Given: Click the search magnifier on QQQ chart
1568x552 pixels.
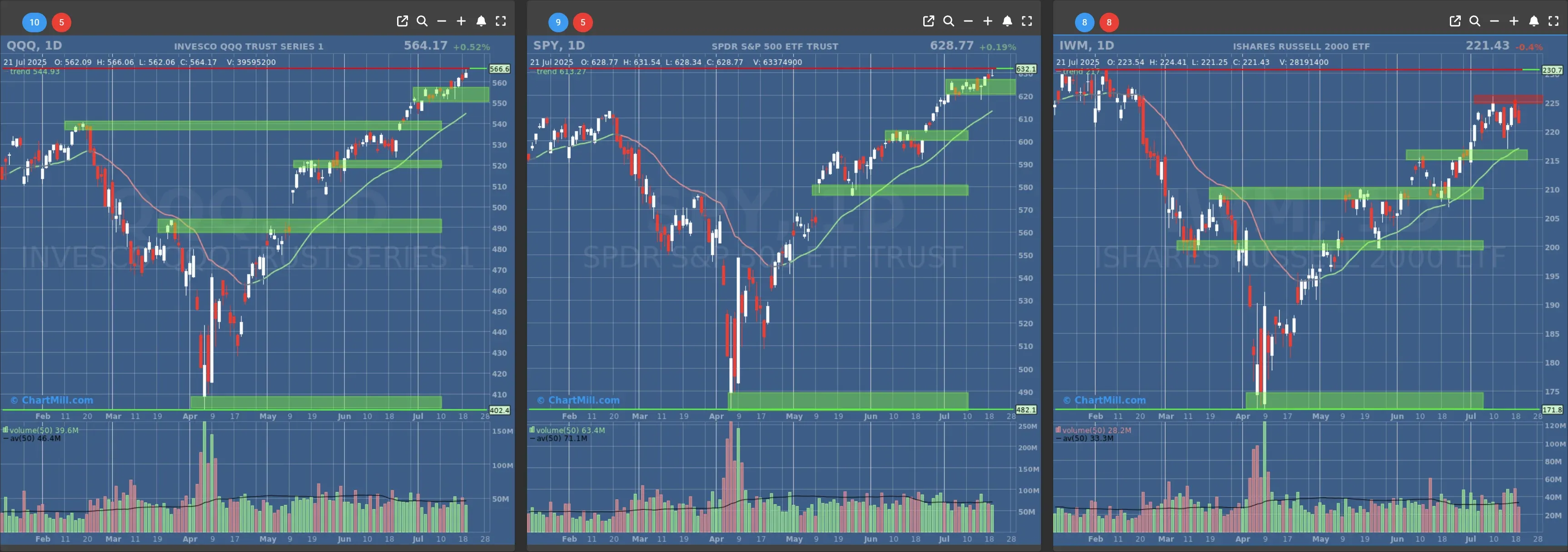Looking at the screenshot, I should 422,21.
